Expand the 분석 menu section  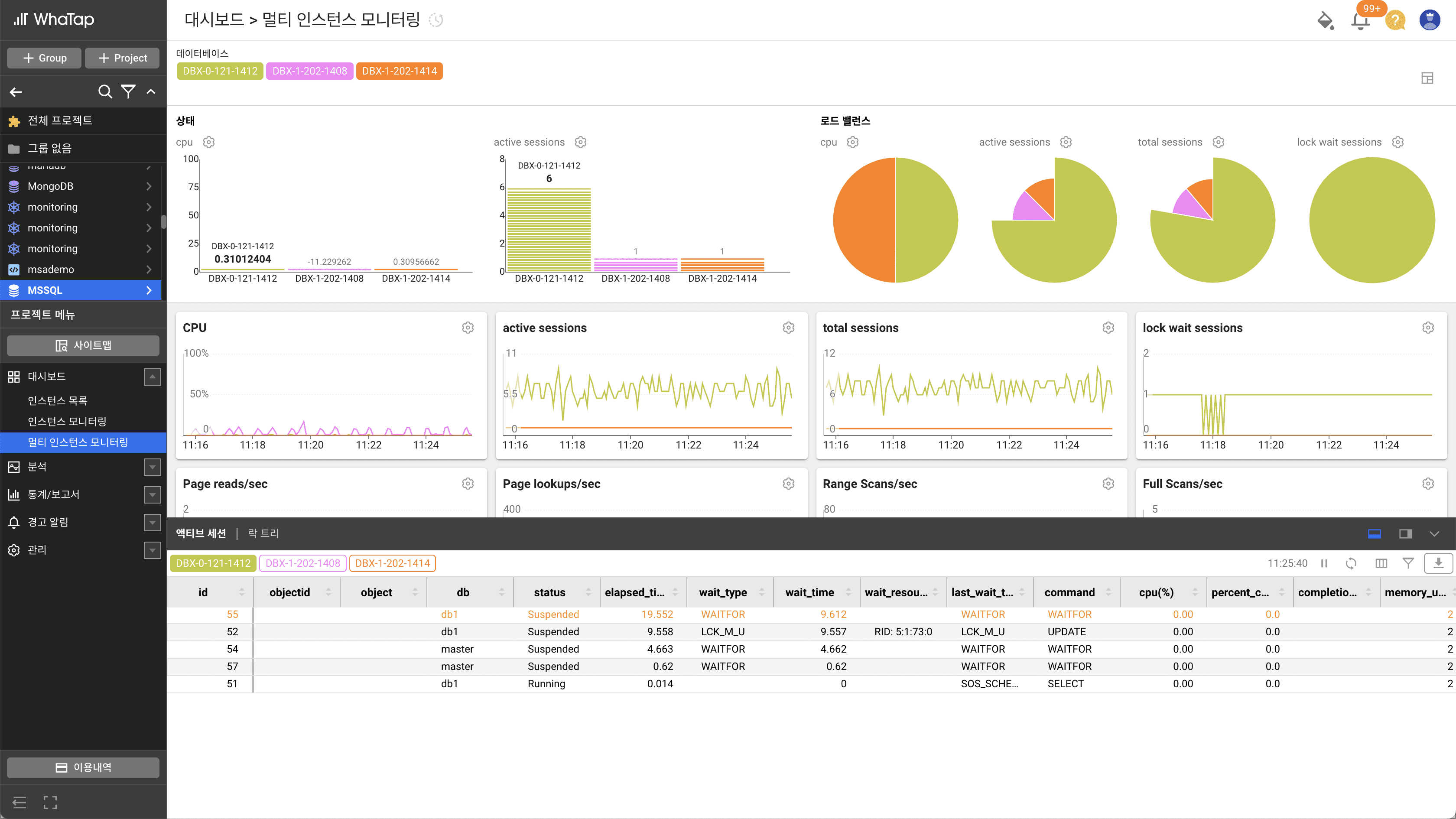pyautogui.click(x=152, y=467)
